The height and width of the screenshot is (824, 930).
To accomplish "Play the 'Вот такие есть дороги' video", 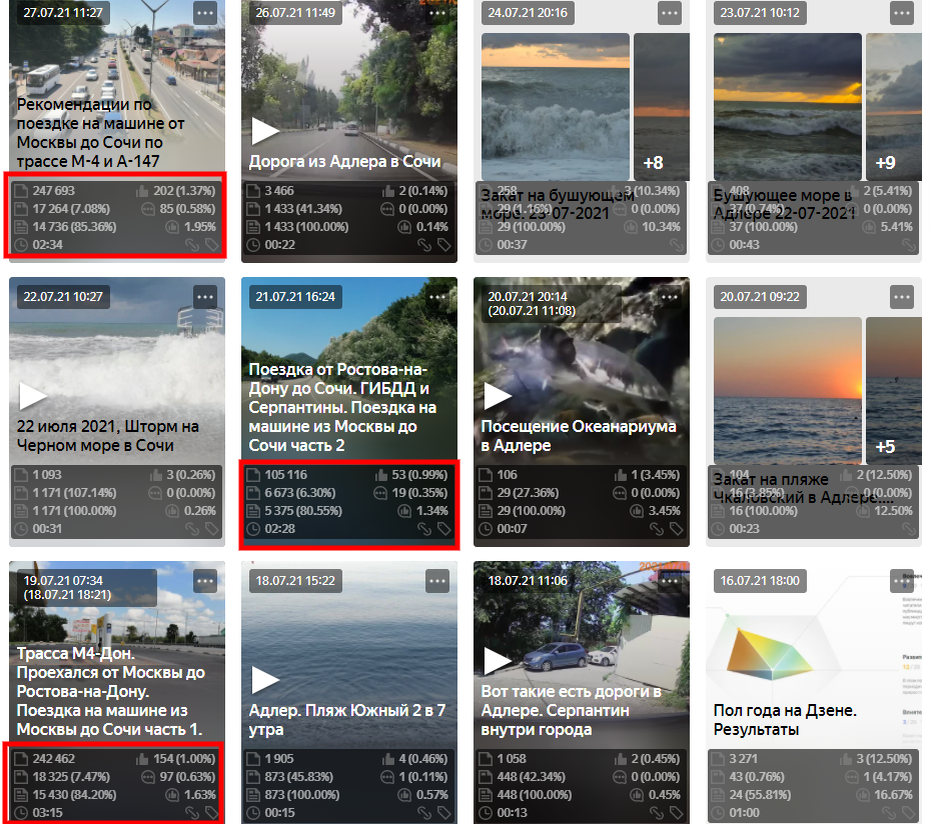I will 498,661.
